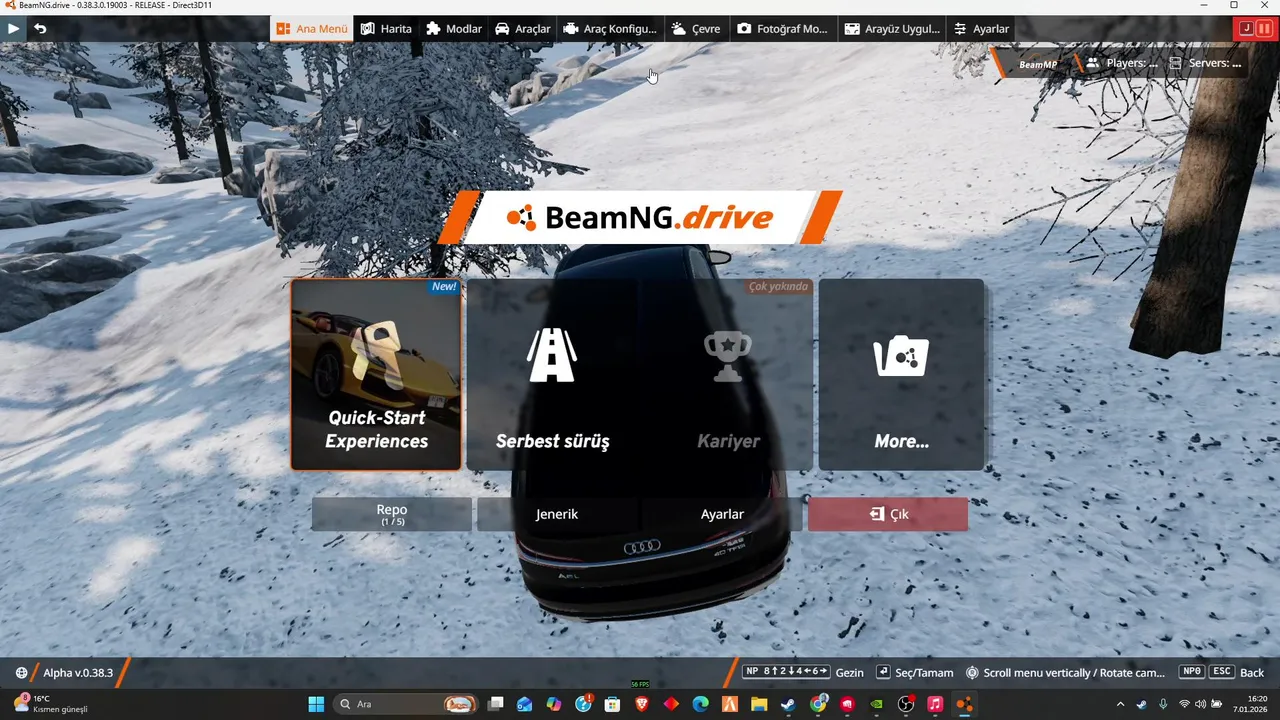1280x720 pixels.
Task: Open OBS Studio from the taskbar
Action: click(906, 704)
